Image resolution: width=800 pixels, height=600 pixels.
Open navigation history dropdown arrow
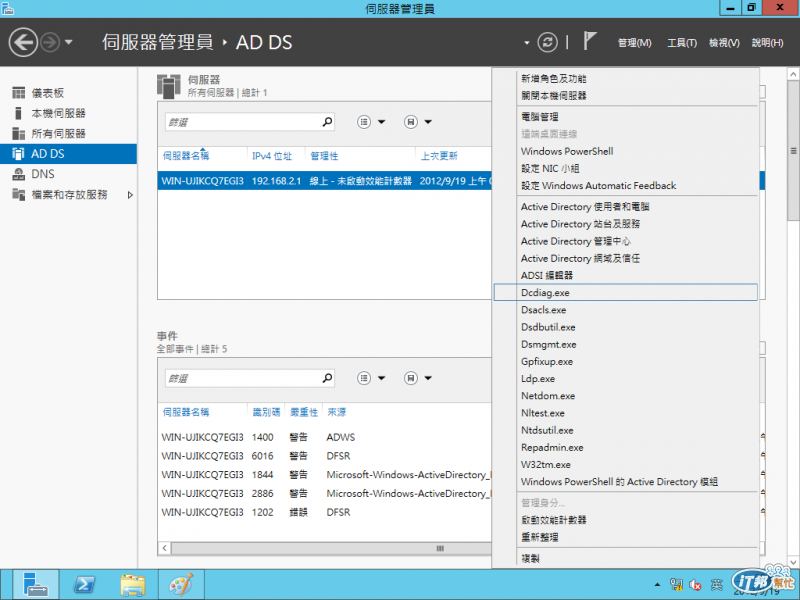[x=69, y=42]
